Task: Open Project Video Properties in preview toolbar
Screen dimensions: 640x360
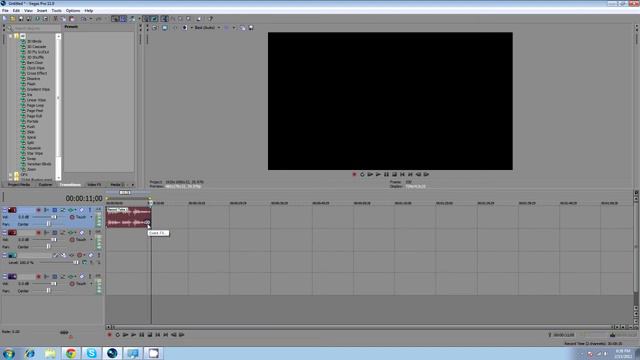Action: point(155,28)
